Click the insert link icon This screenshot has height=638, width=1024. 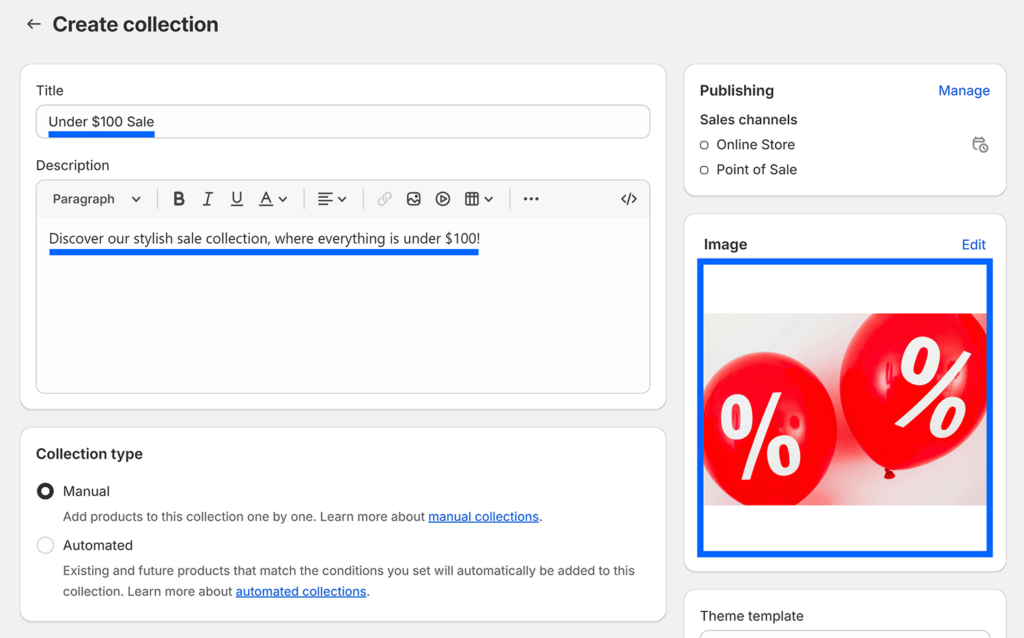point(384,199)
